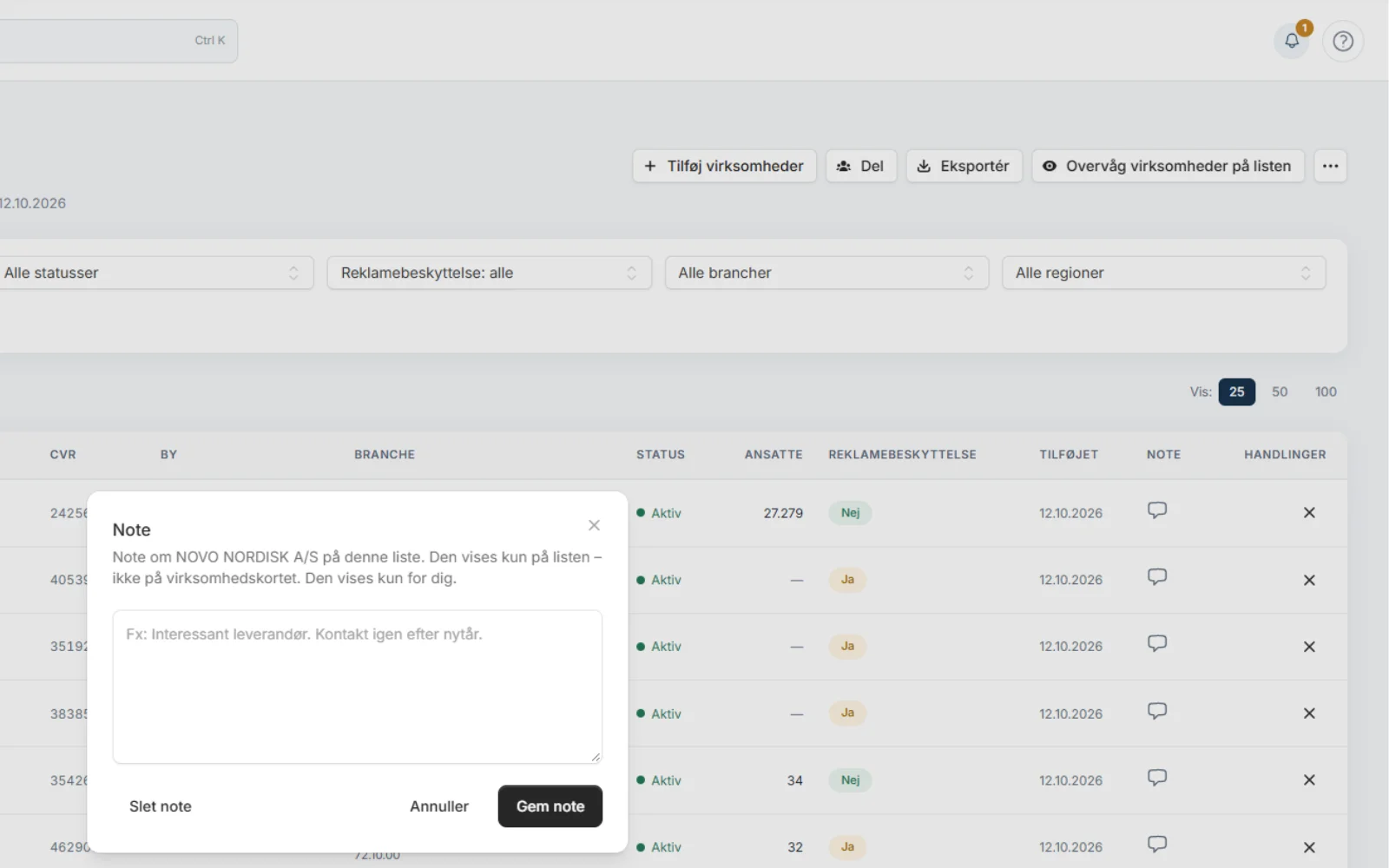The width and height of the screenshot is (1389, 868).
Task: Click Overvåg virksomheder på listen eye button
Action: coord(1168,166)
